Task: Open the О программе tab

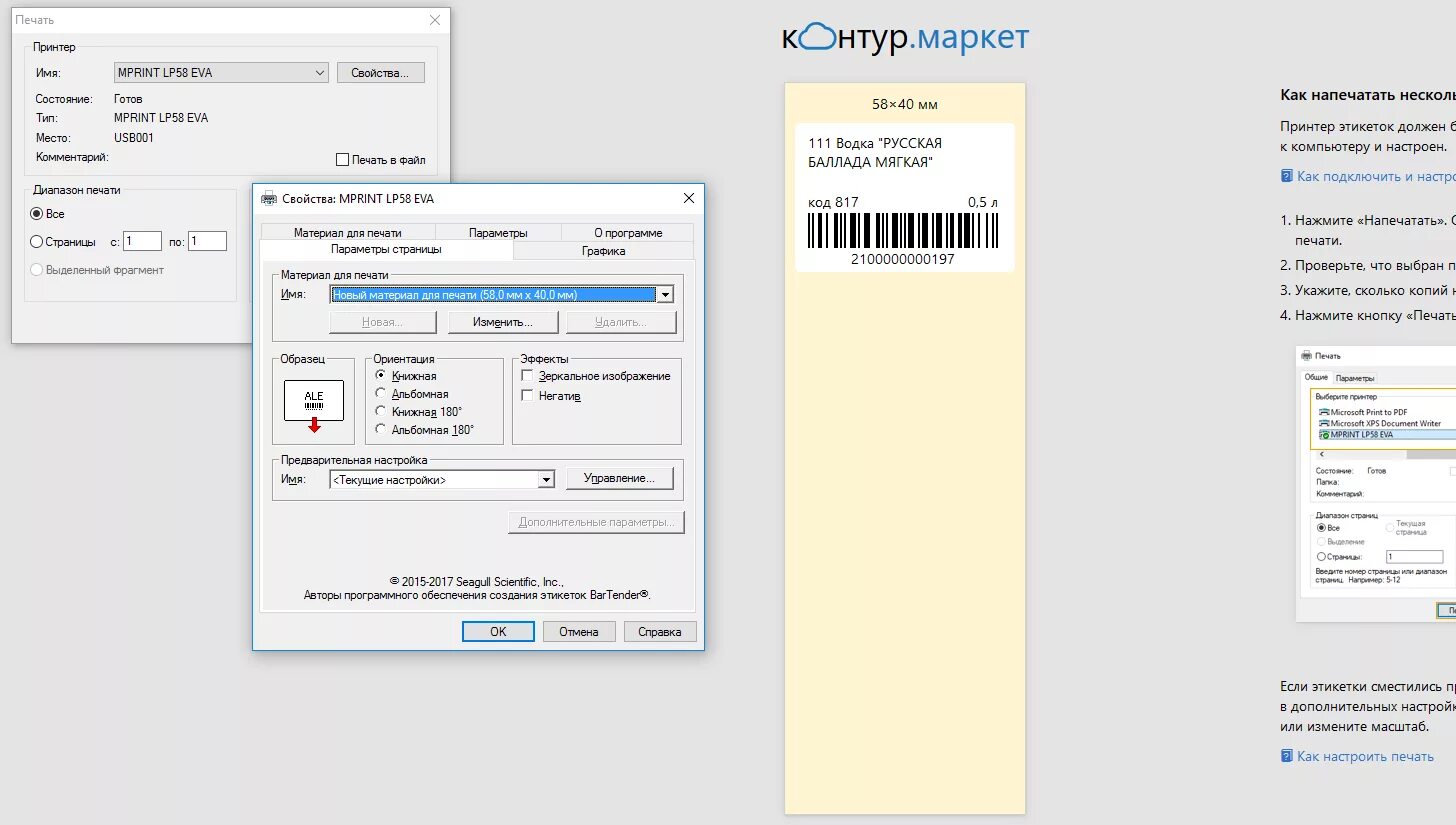Action: [628, 232]
